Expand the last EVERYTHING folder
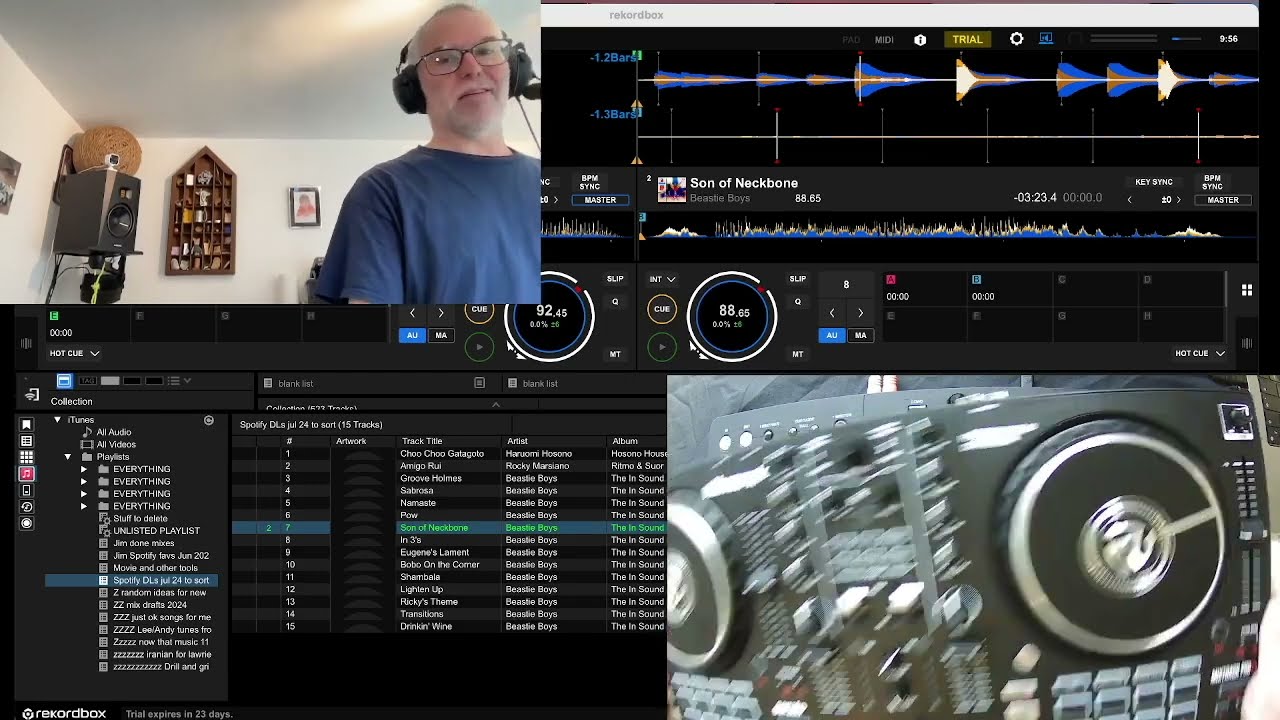This screenshot has width=1280, height=720. [x=84, y=506]
